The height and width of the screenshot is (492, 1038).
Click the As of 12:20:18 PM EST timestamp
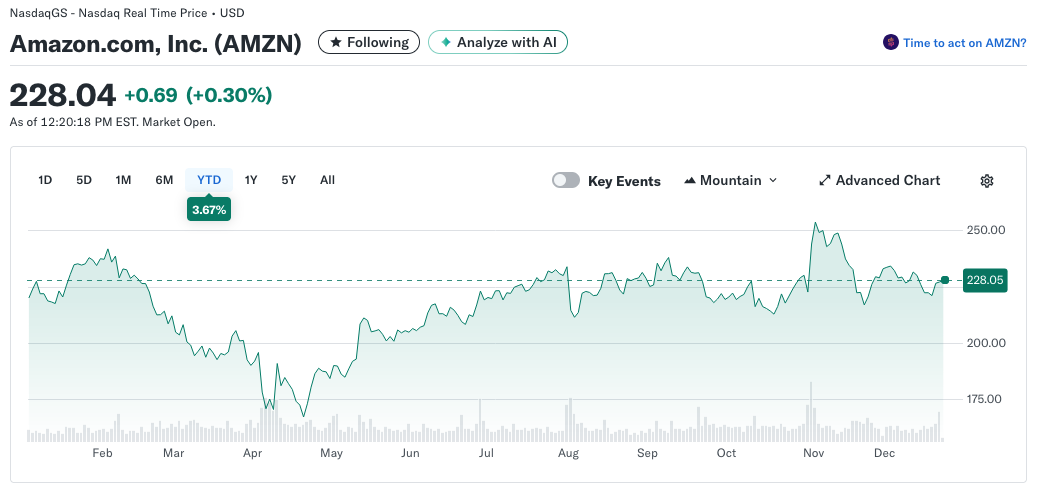pyautogui.click(x=113, y=122)
